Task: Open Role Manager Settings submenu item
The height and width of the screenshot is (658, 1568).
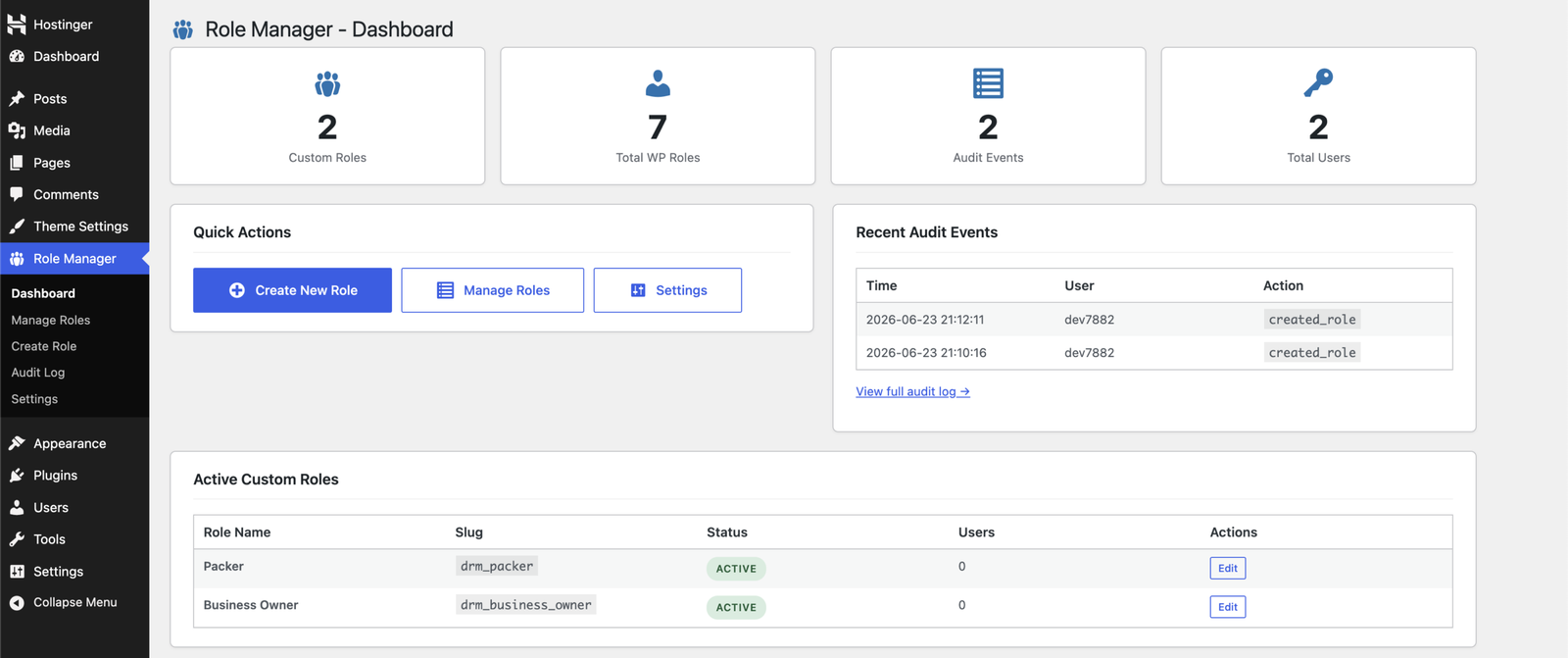Action: 34,399
